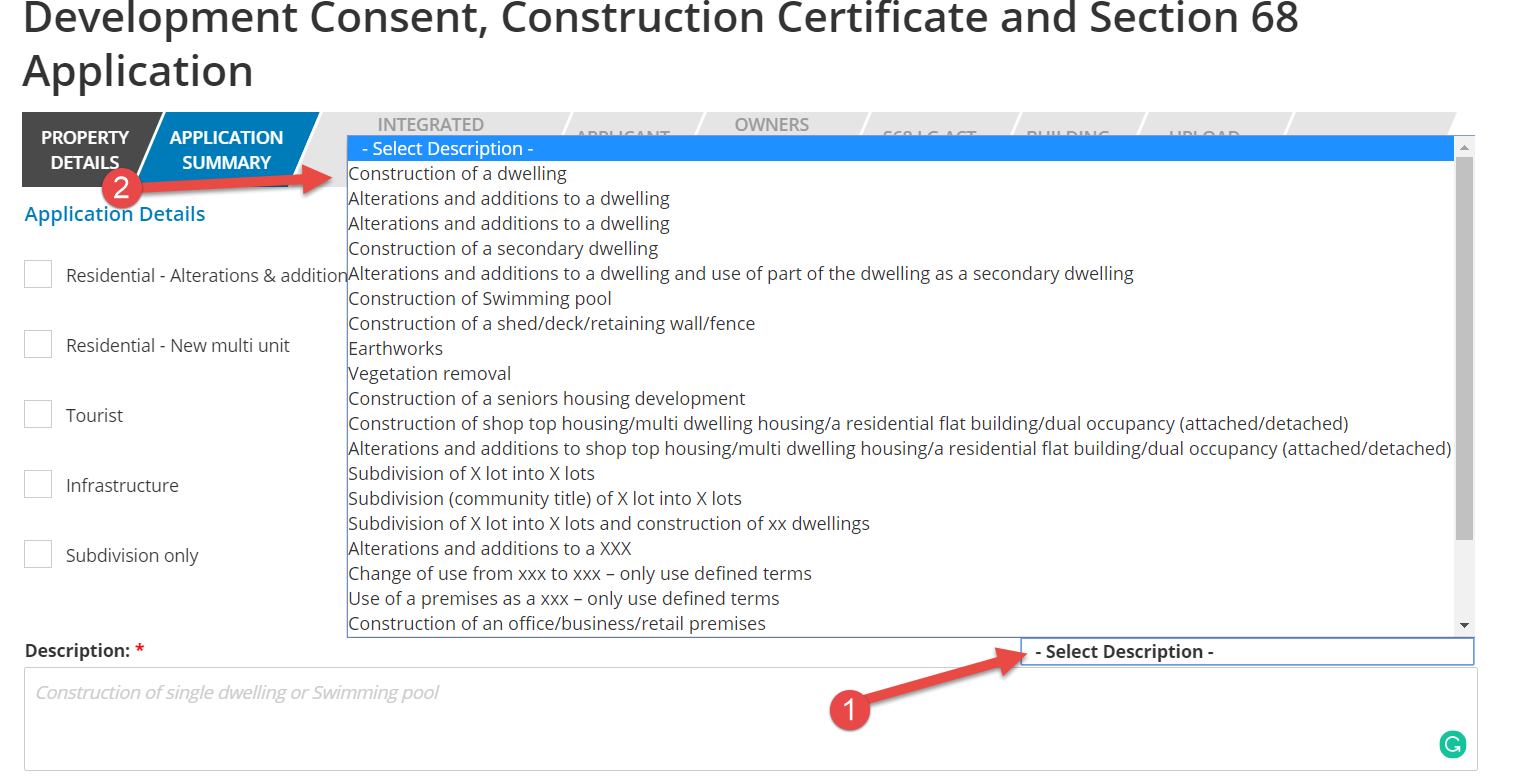
Task: Pick 'Subdivision of X lot into X lots and construction of xx dwellings'
Action: coord(901,524)
